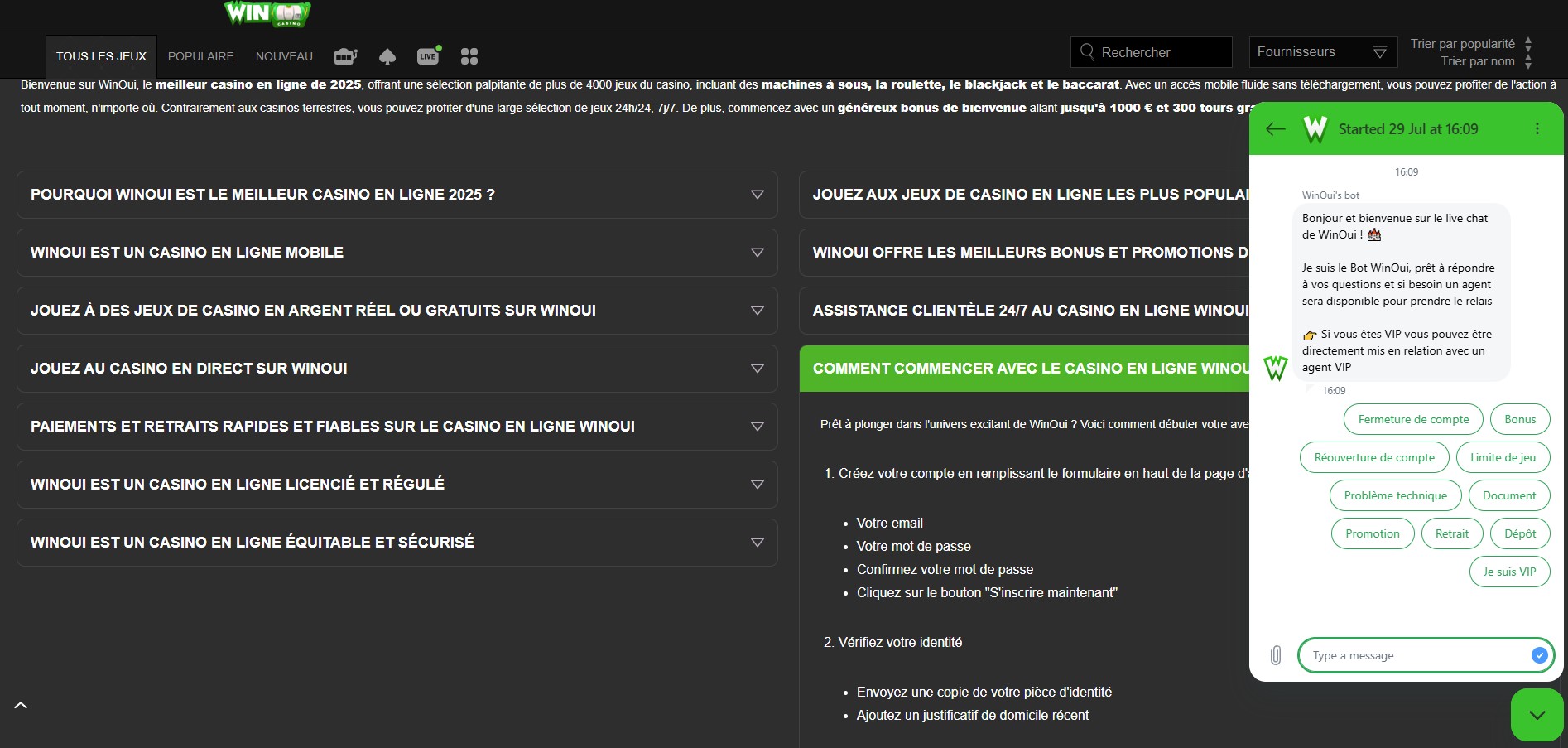Image resolution: width=1568 pixels, height=748 pixels.
Task: Click the scroll-to-top arrow
Action: [22, 706]
